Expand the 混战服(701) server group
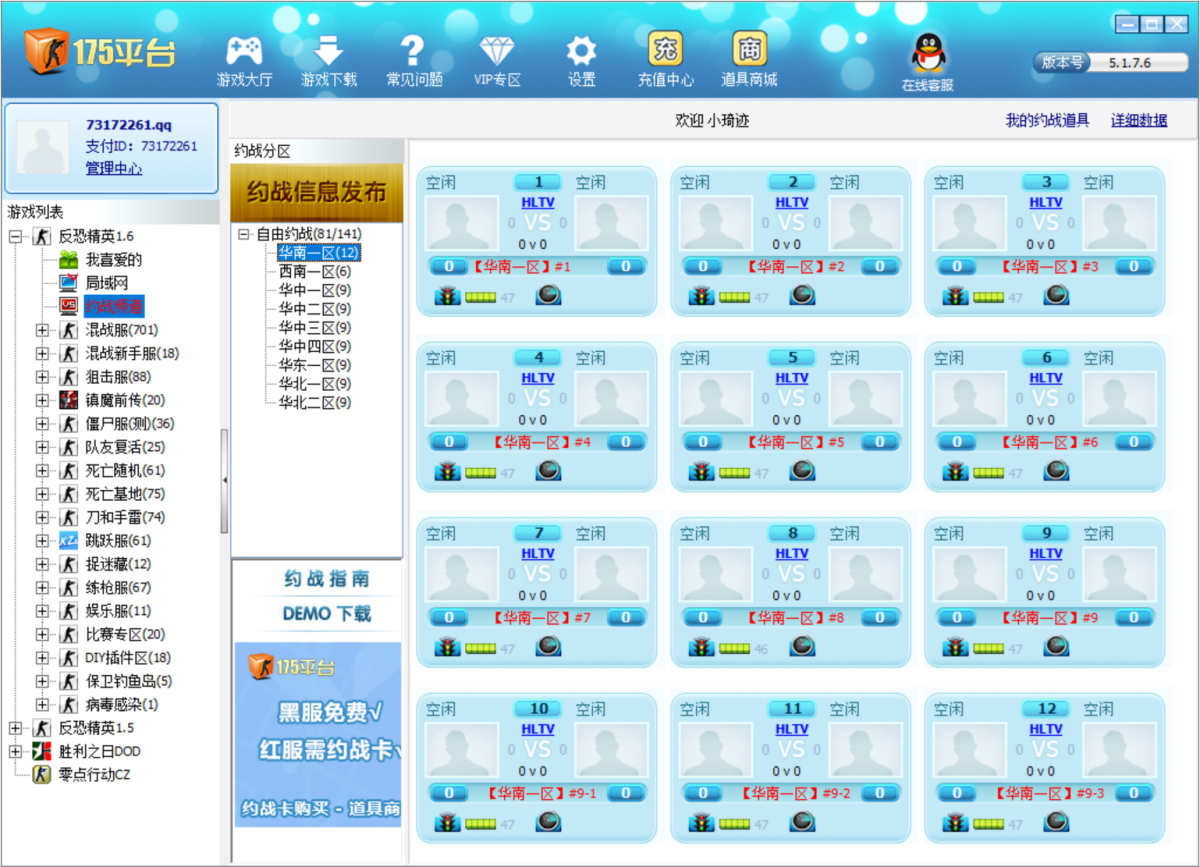The width and height of the screenshot is (1200, 867). pyautogui.click(x=42, y=330)
